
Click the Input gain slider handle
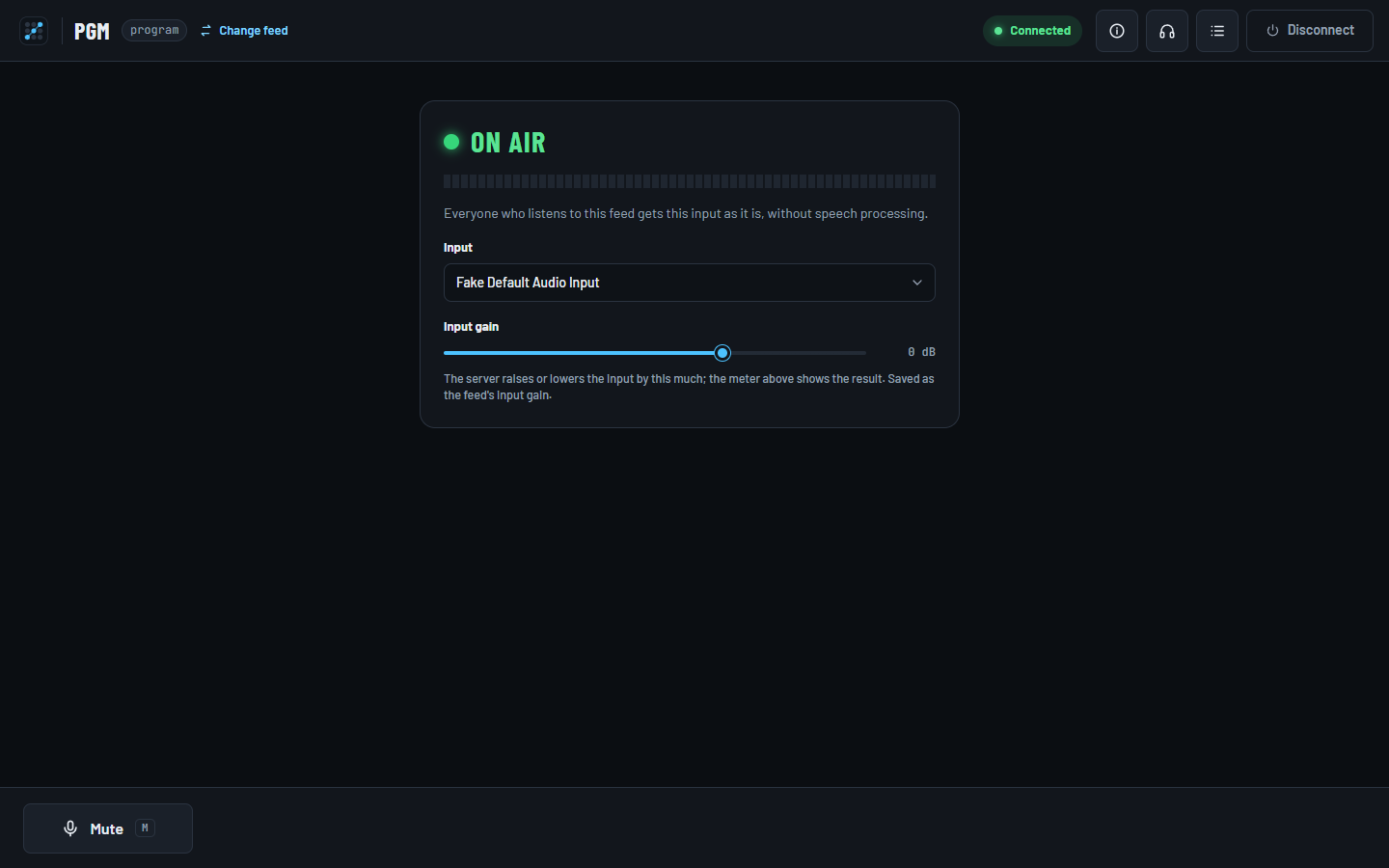(x=722, y=353)
